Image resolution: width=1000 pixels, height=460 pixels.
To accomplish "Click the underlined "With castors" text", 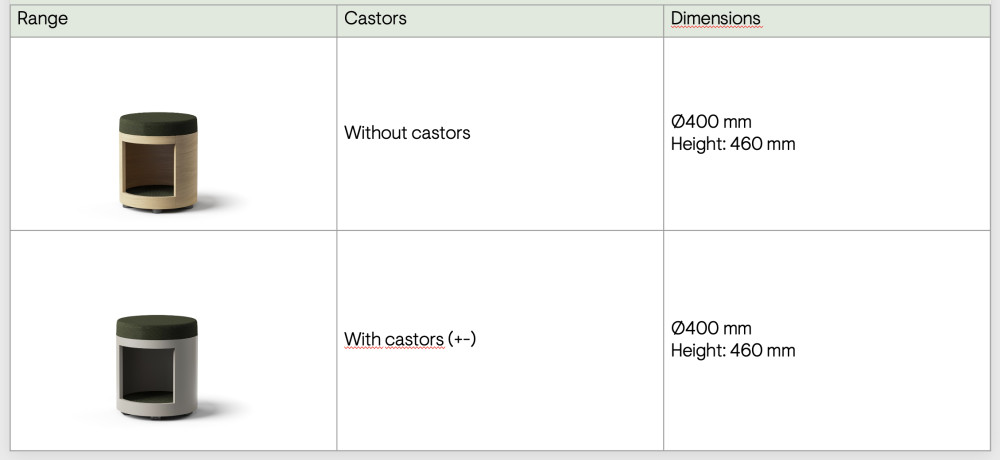I will 394,339.
